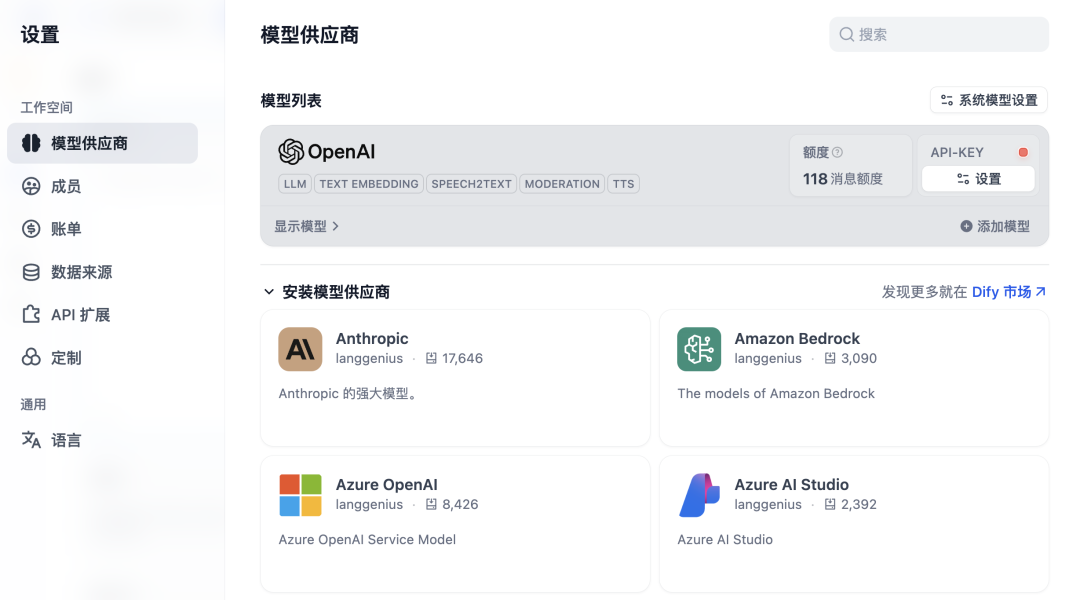Click the TTS tag
Viewport: 1080px width, 600px height.
tap(623, 184)
